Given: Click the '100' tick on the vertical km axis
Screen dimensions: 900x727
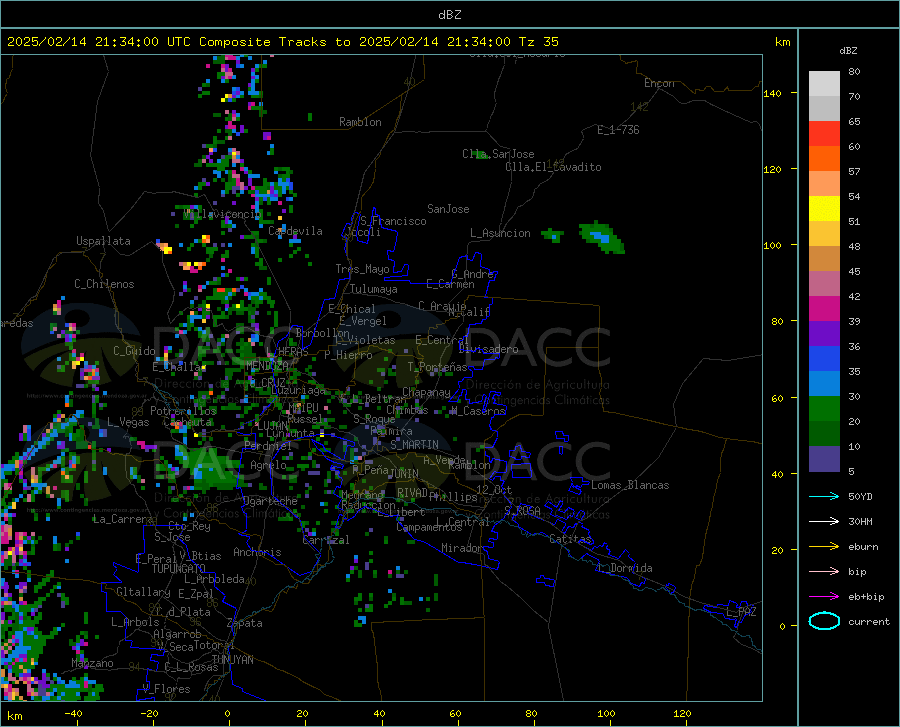Looking at the screenshot, I should 772,245.
